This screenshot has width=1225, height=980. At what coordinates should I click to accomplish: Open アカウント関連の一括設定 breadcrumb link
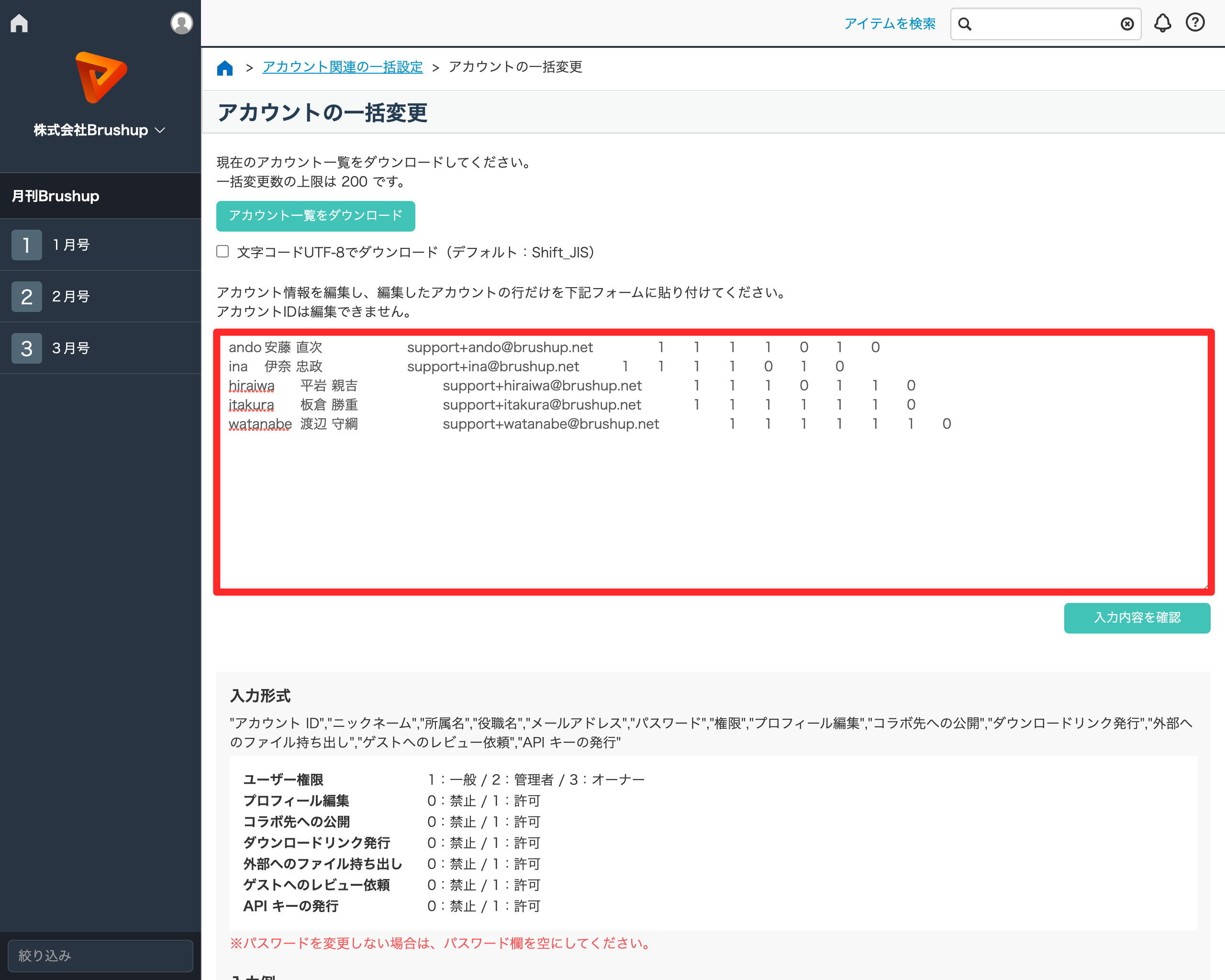pos(343,67)
